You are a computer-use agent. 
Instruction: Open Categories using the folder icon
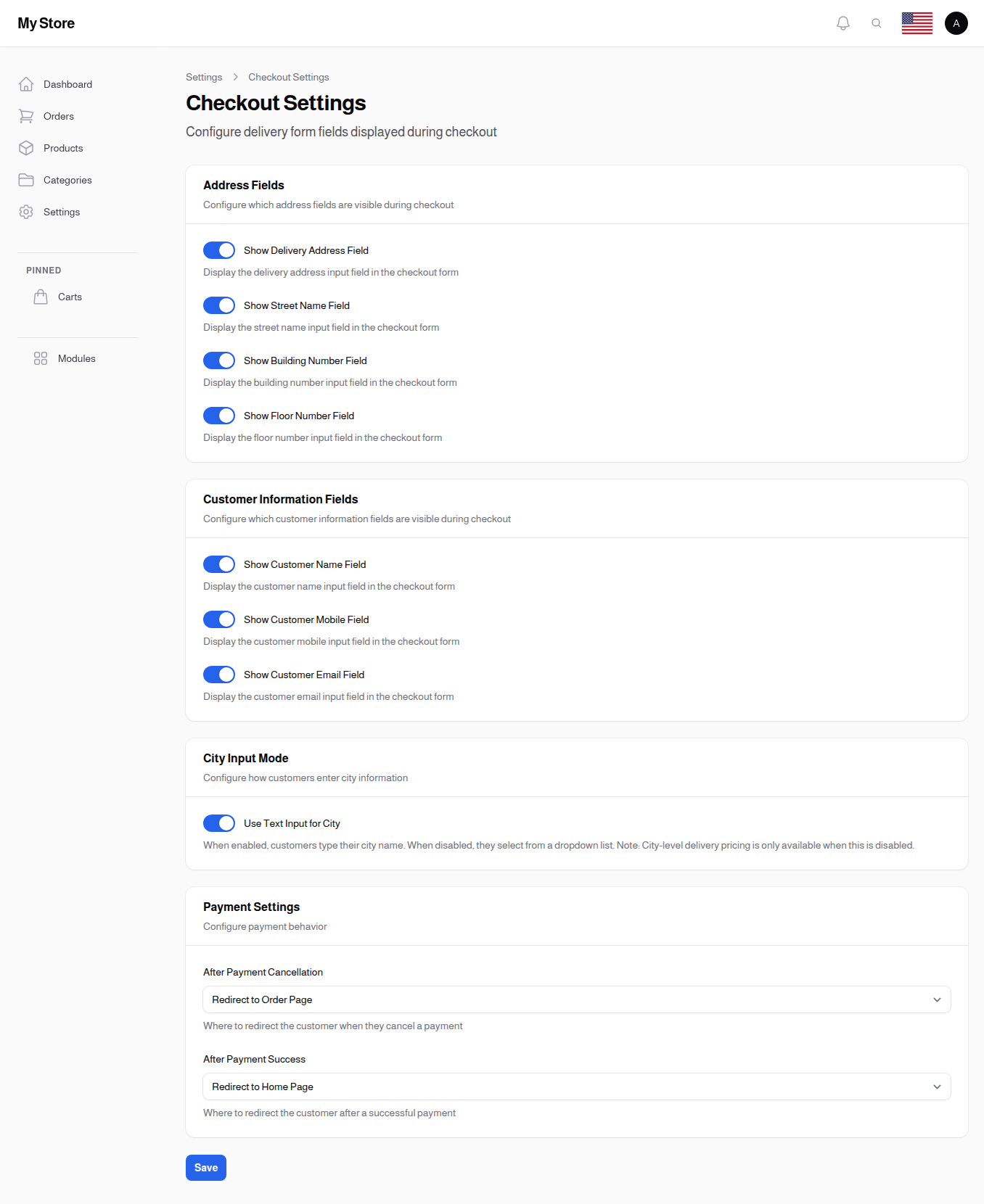(x=26, y=180)
